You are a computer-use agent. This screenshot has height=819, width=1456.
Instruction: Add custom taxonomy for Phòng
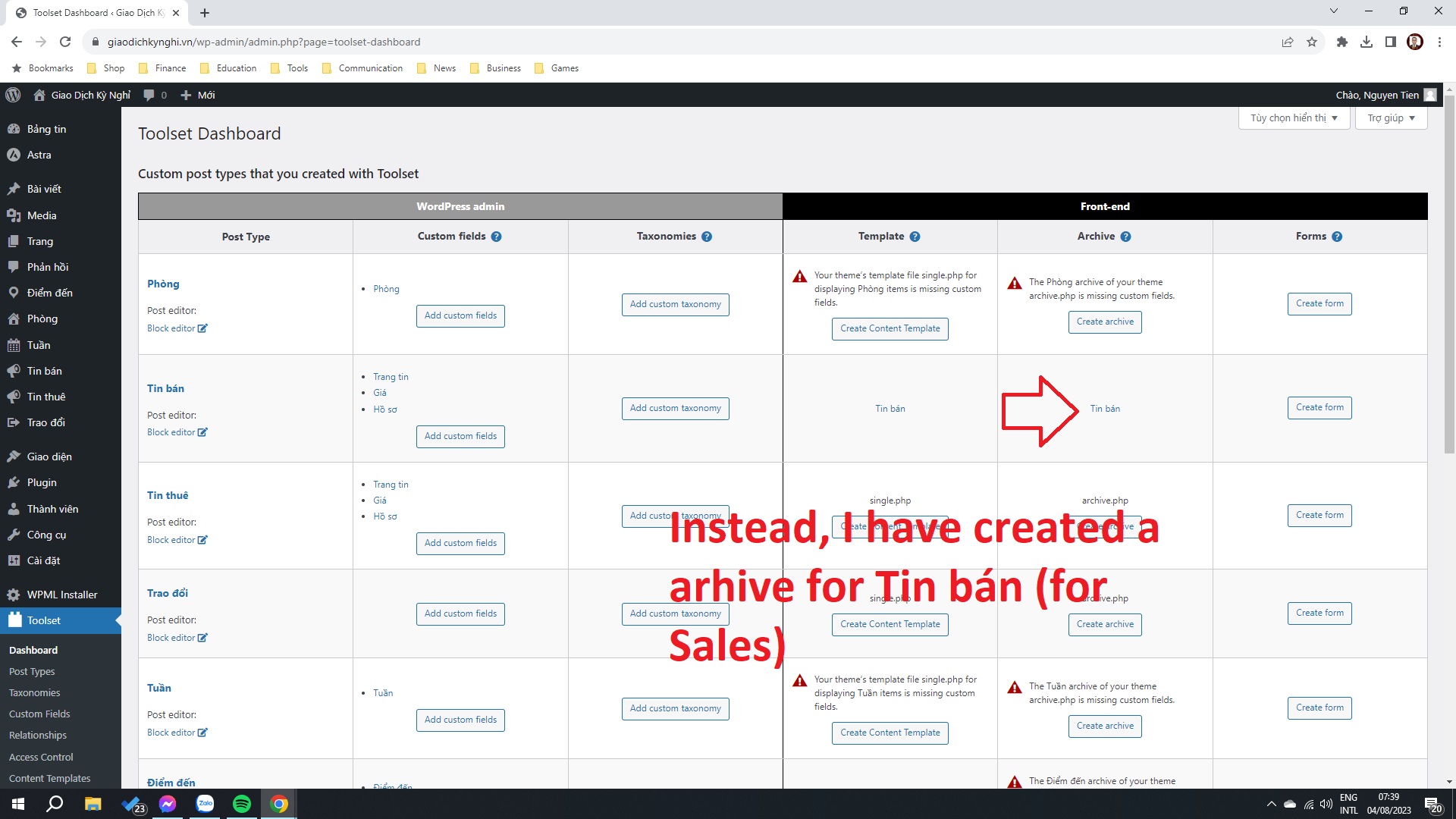pos(675,304)
